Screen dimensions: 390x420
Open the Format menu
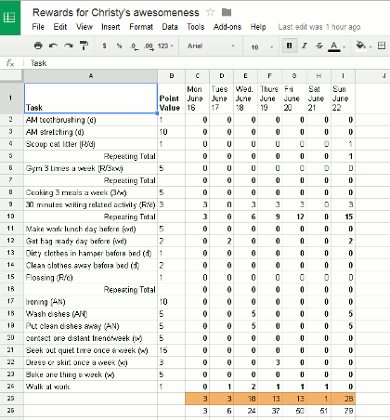point(141,27)
